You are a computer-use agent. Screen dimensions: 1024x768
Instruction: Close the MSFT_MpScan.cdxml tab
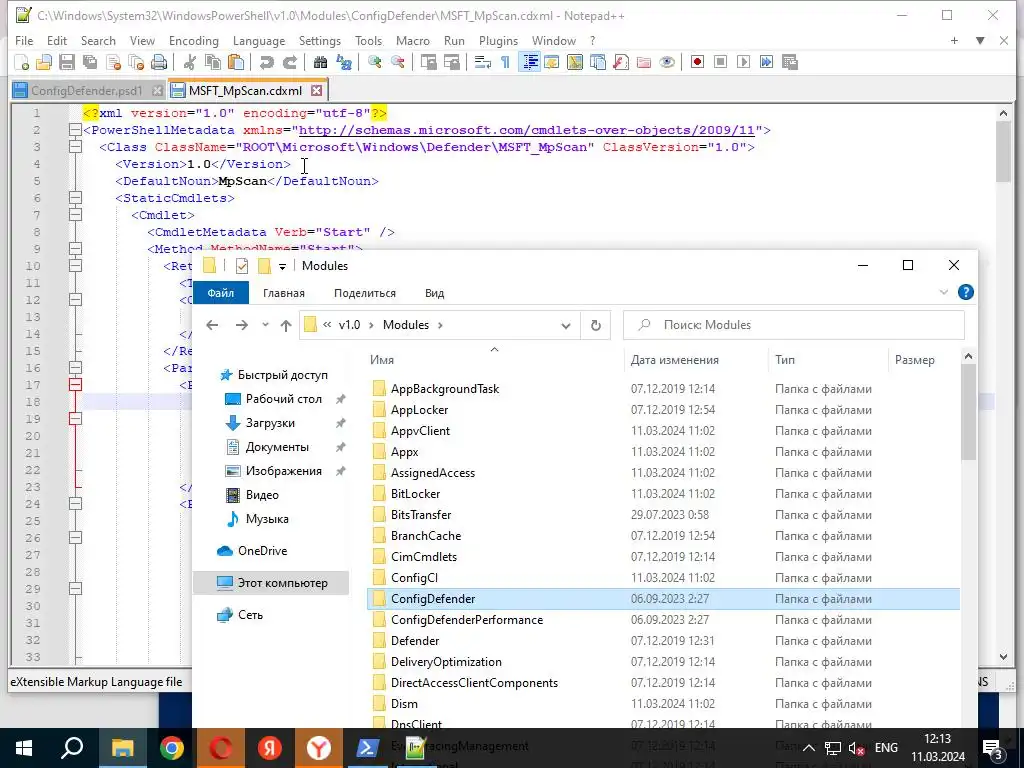coord(317,91)
